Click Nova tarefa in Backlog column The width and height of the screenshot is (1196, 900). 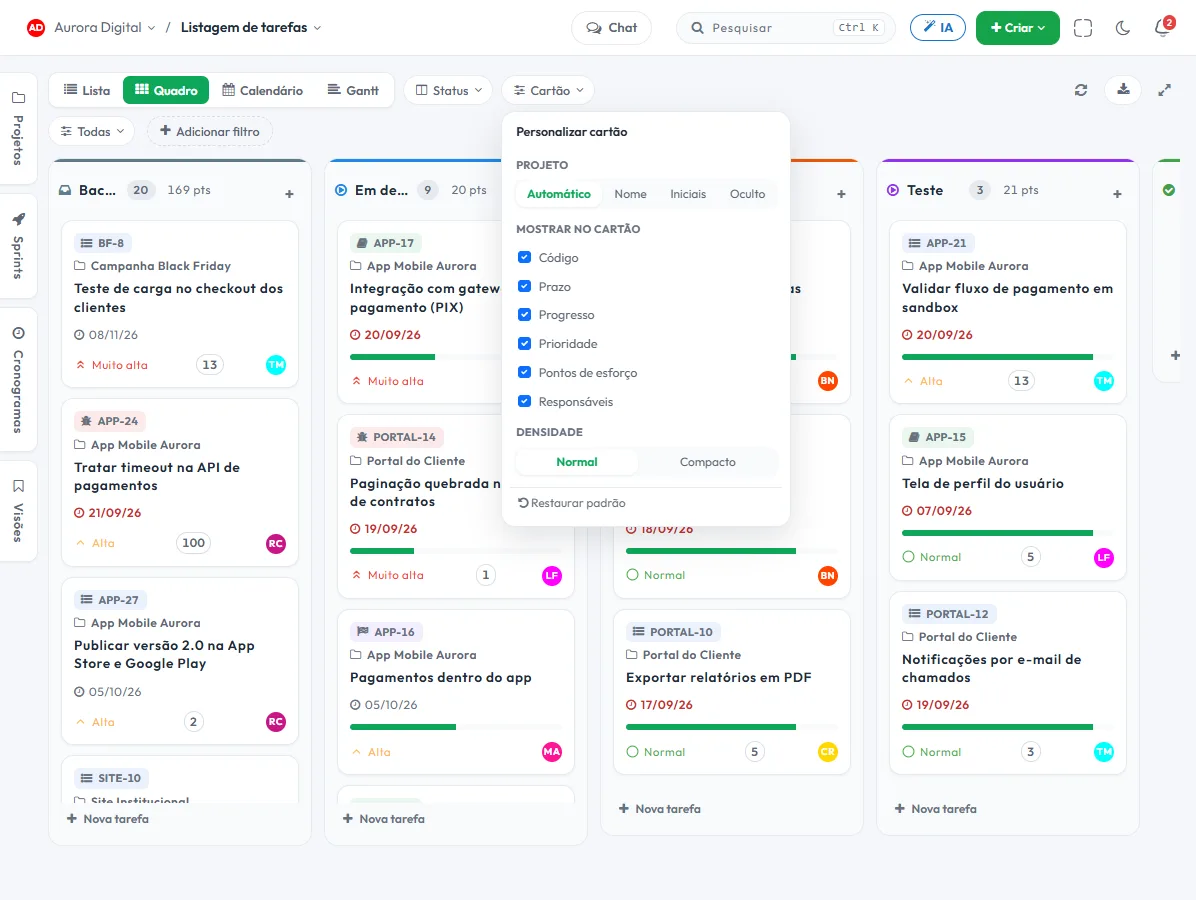108,818
